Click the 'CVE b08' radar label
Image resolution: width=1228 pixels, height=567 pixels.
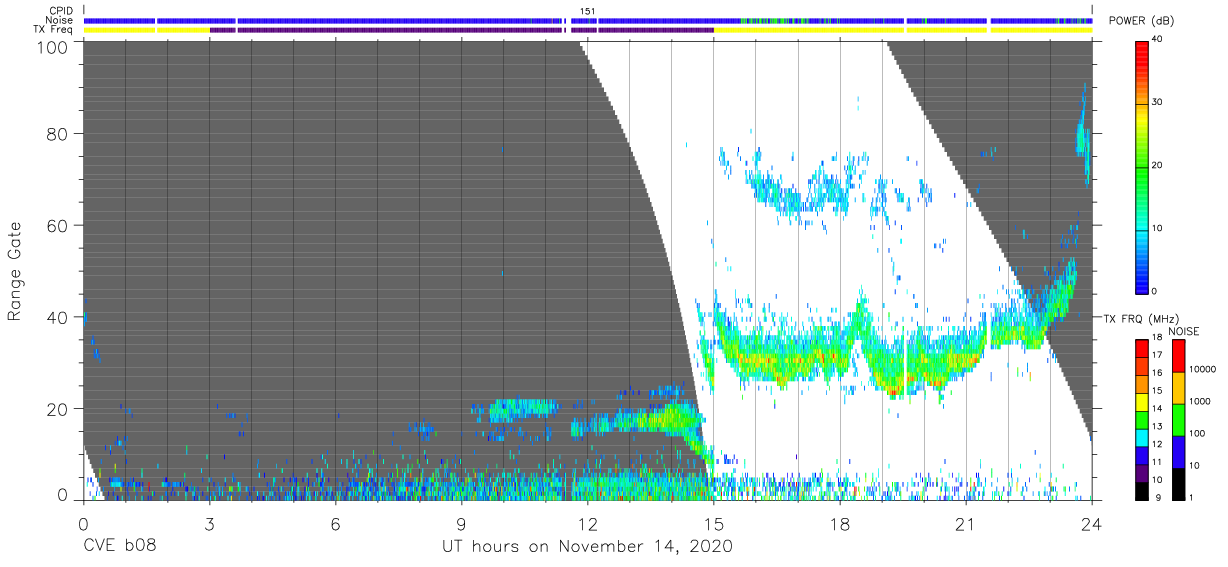[119, 547]
